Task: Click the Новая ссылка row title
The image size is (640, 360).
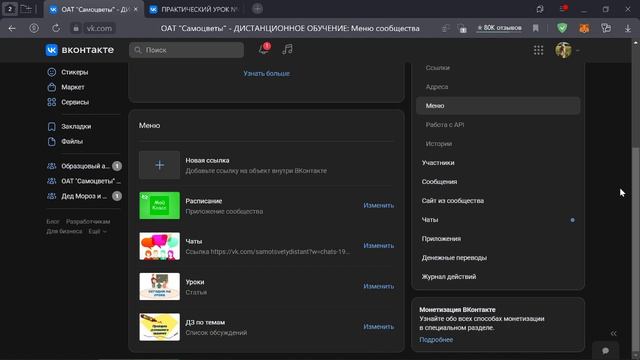Action: (207, 160)
